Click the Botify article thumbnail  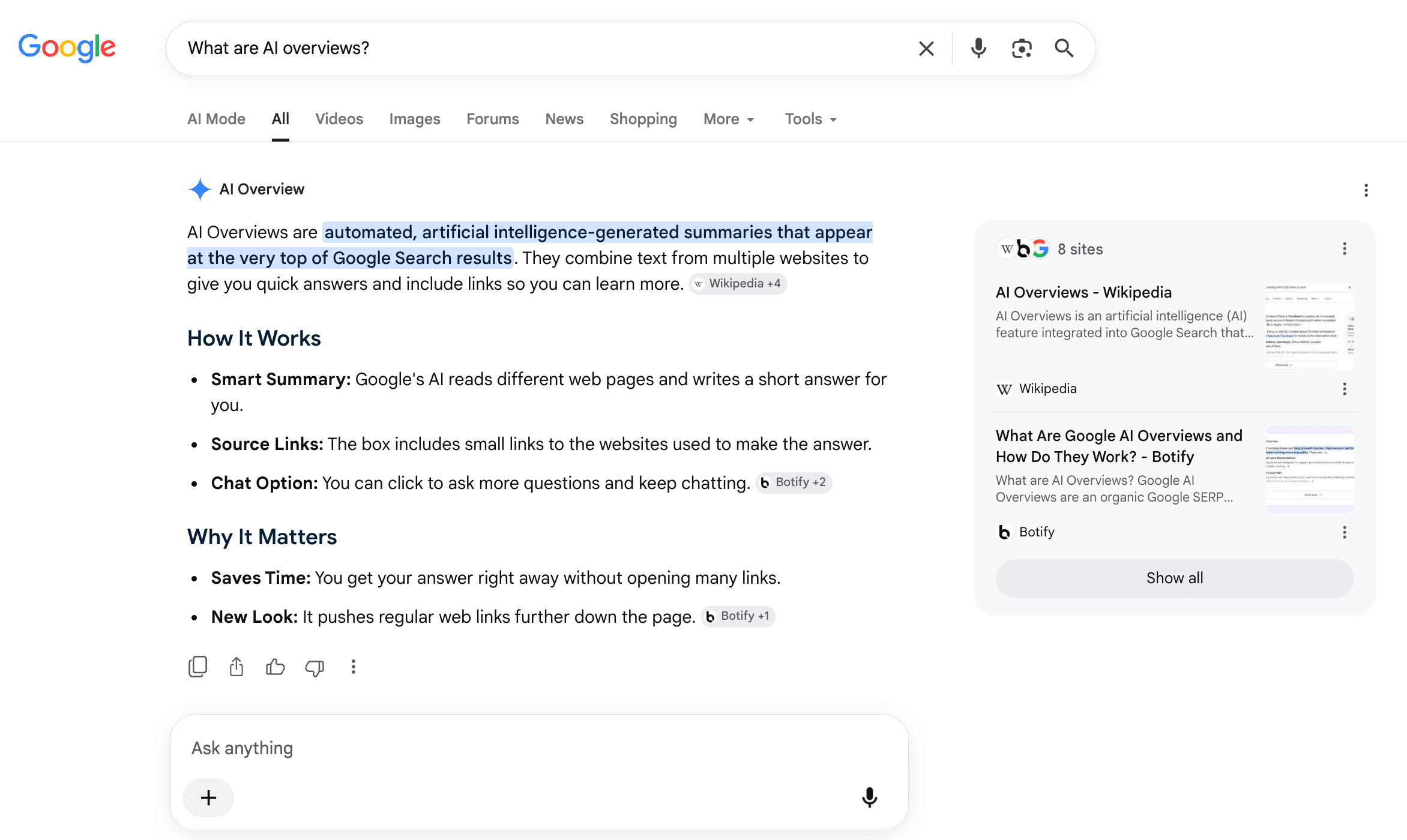pos(1310,469)
